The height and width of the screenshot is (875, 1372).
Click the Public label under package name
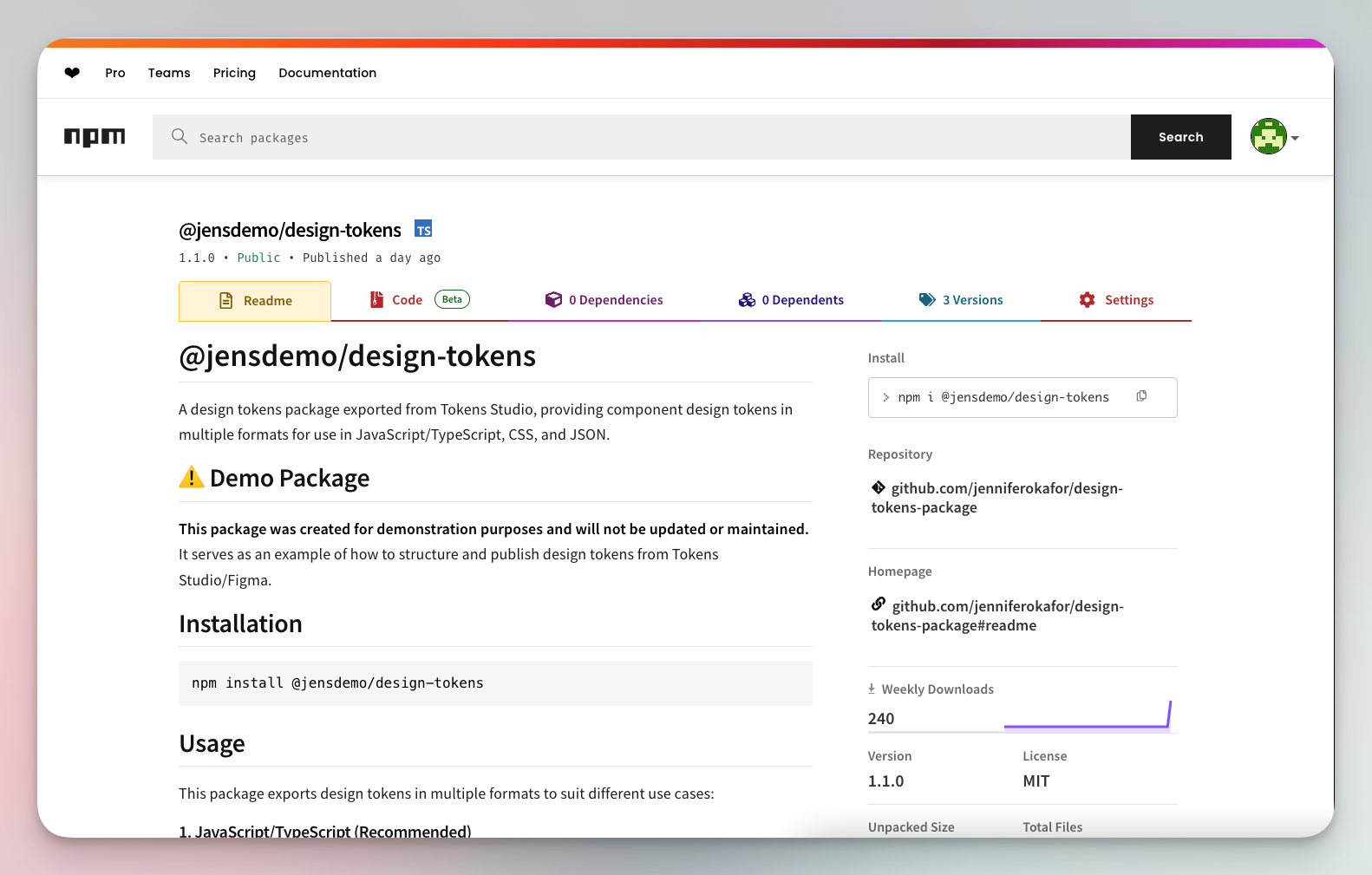[x=258, y=258]
